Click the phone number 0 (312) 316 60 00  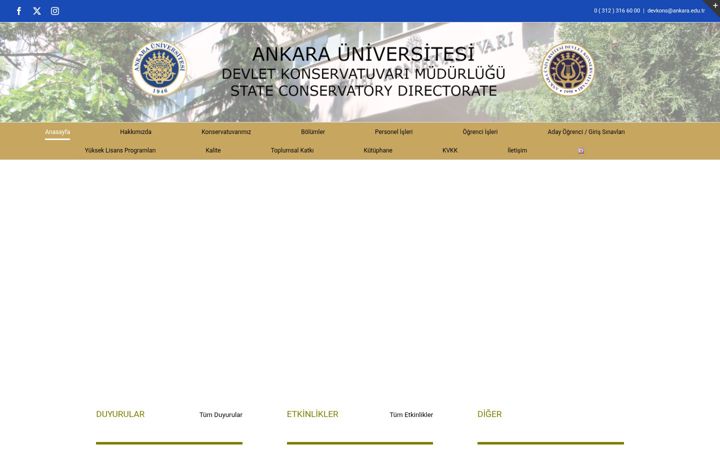pyautogui.click(x=617, y=11)
